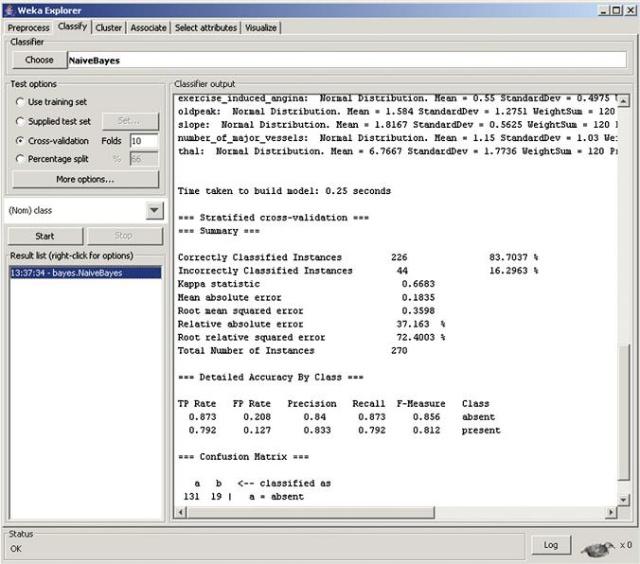Click the present class accuracy row
Image resolution: width=640 pixels, height=564 pixels.
click(344, 431)
